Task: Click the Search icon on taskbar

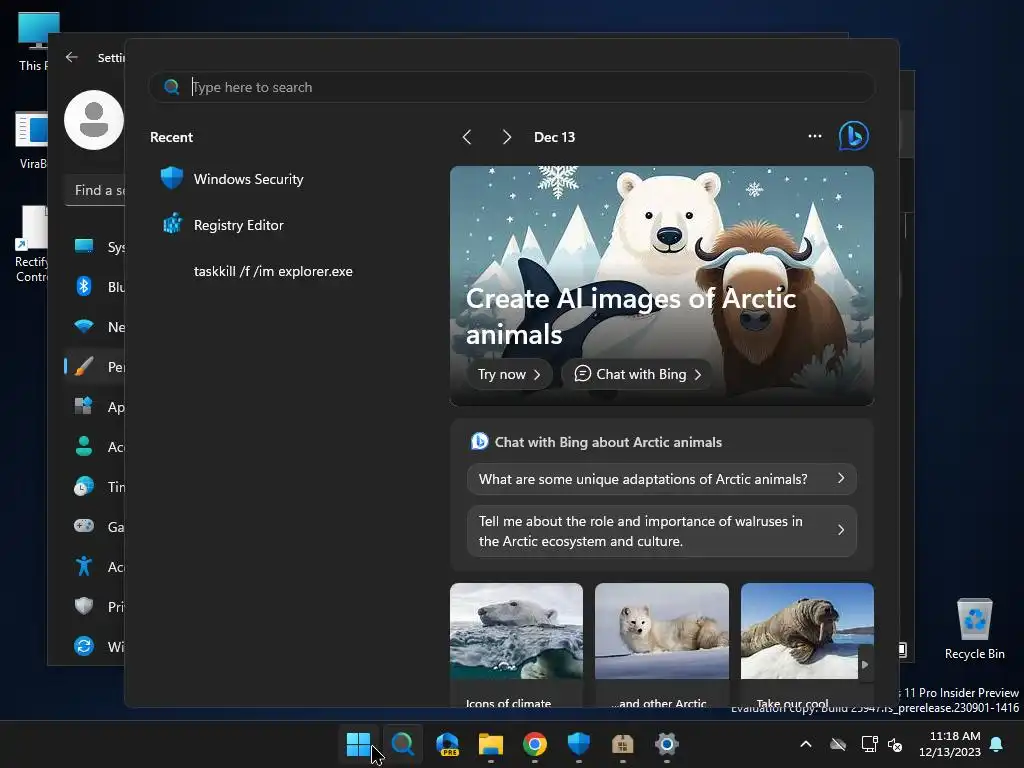Action: [x=402, y=744]
